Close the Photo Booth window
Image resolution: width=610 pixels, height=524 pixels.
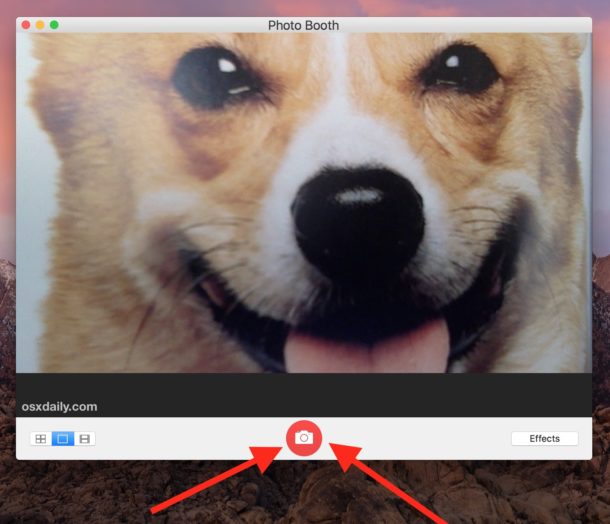[26, 25]
